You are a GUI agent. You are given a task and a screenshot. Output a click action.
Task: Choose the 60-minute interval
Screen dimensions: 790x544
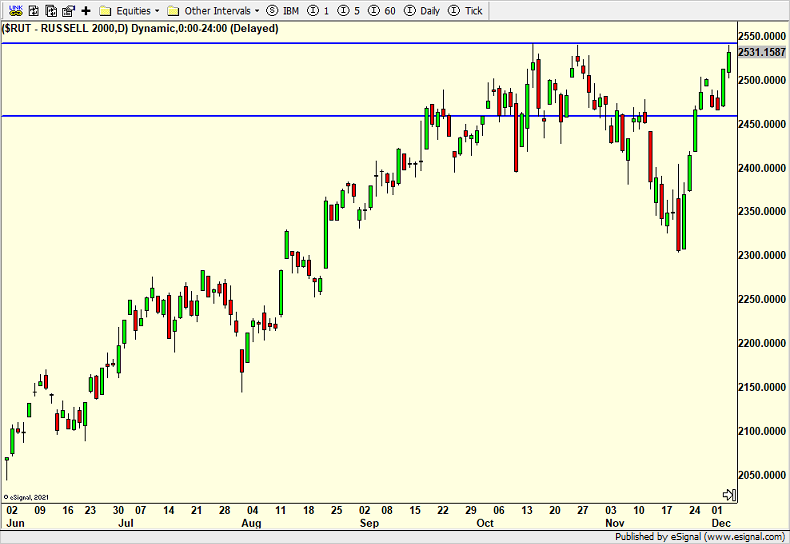[382, 11]
